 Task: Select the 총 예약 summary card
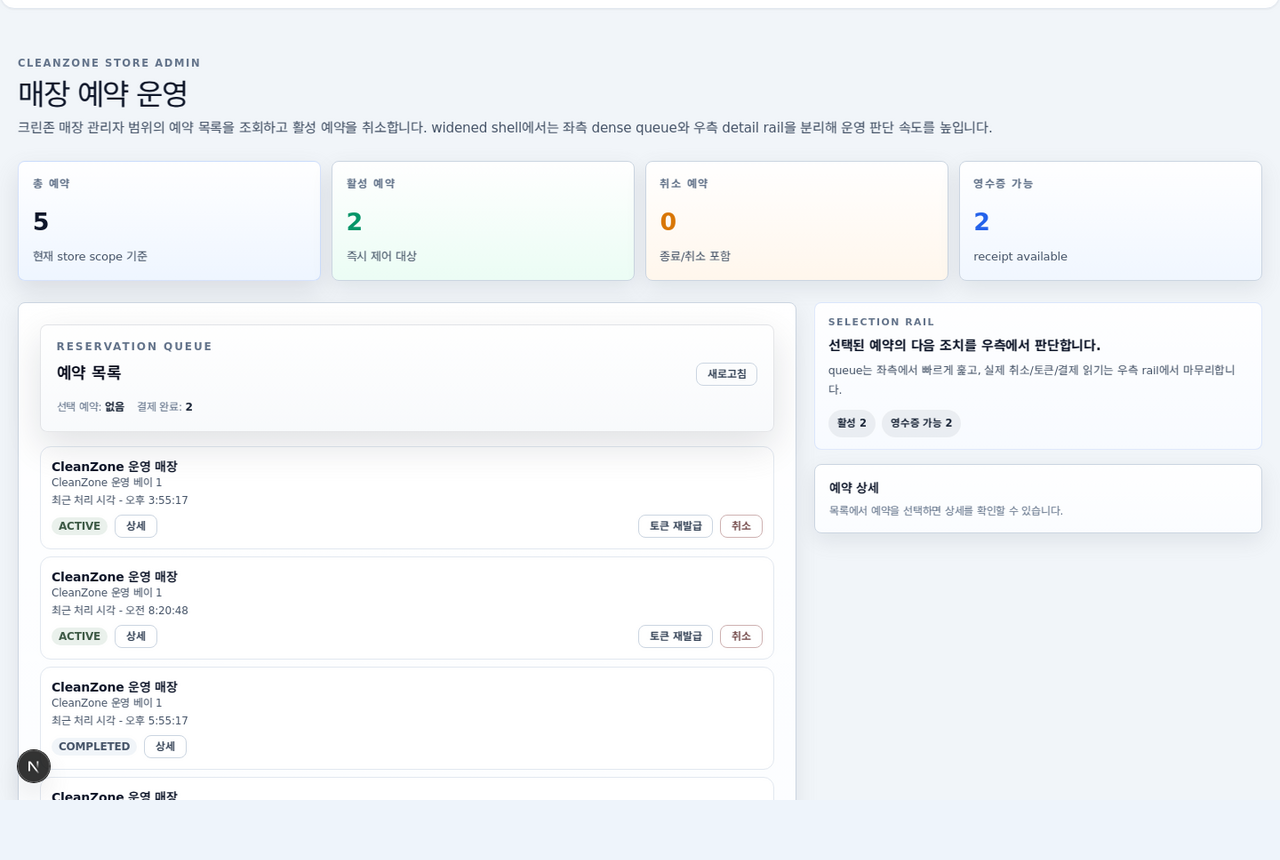pyautogui.click(x=169, y=221)
